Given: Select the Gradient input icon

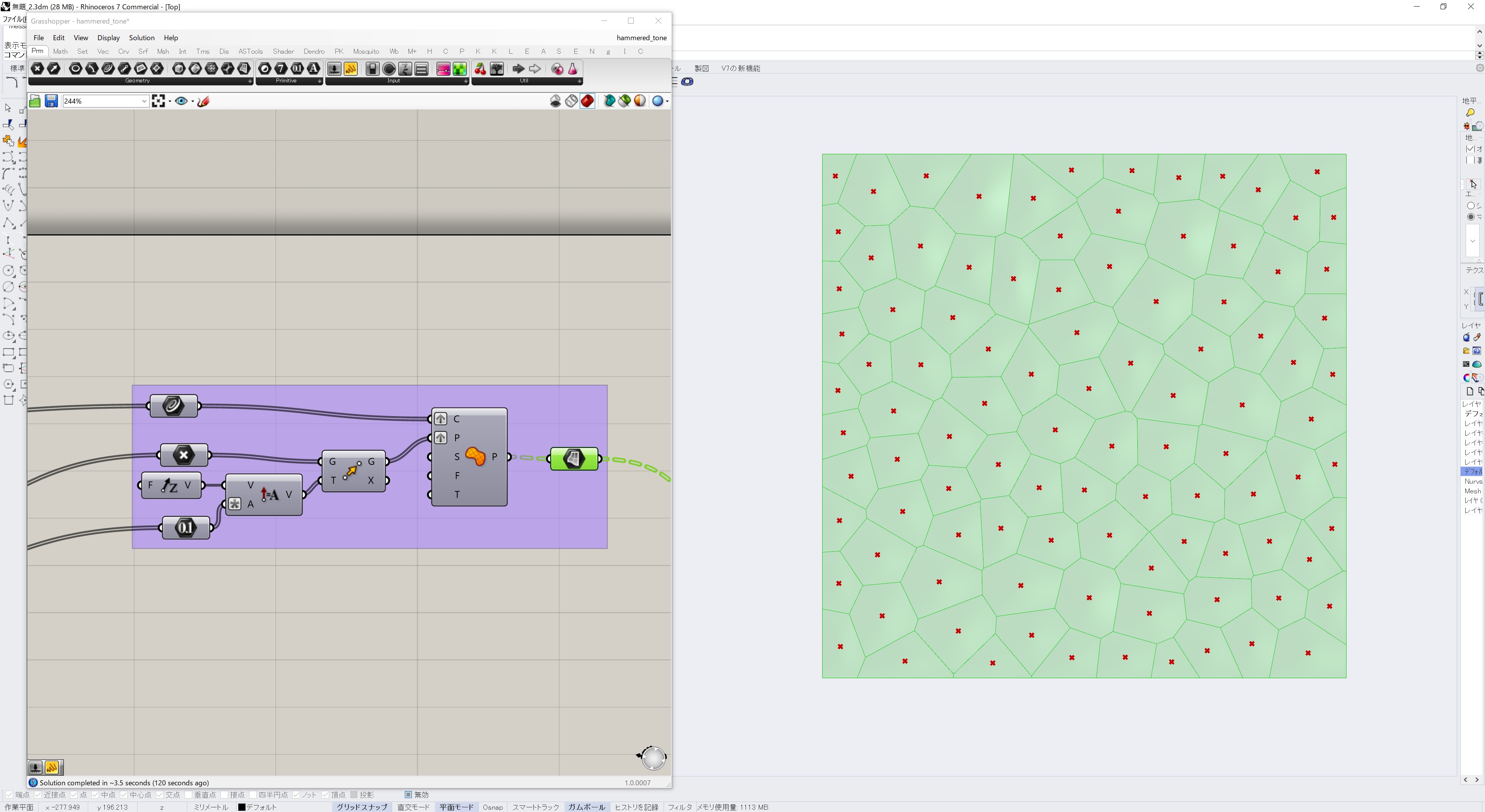Looking at the screenshot, I should coord(443,68).
